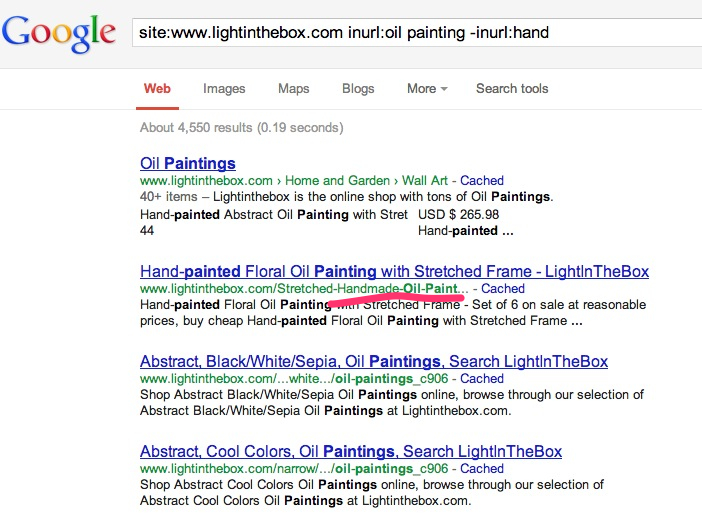This screenshot has width=702, height=521.
Task: Expand the More dropdown menu
Action: [x=426, y=89]
